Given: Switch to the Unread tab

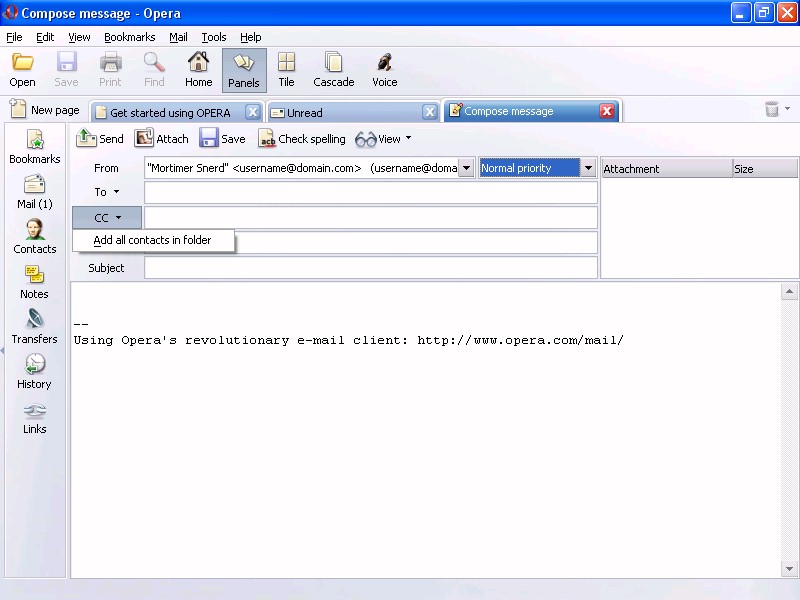Looking at the screenshot, I should [x=305, y=113].
